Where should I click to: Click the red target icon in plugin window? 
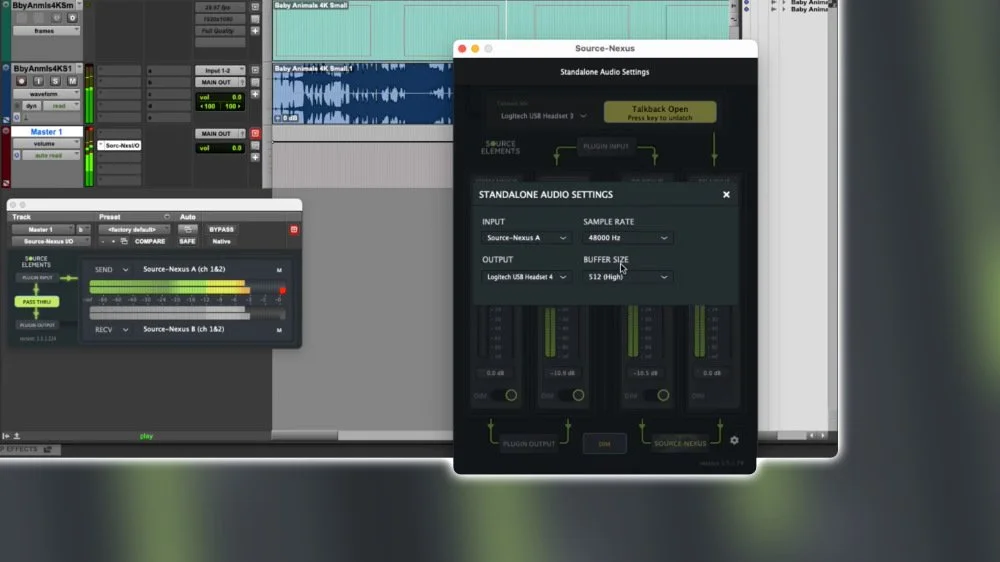point(294,230)
